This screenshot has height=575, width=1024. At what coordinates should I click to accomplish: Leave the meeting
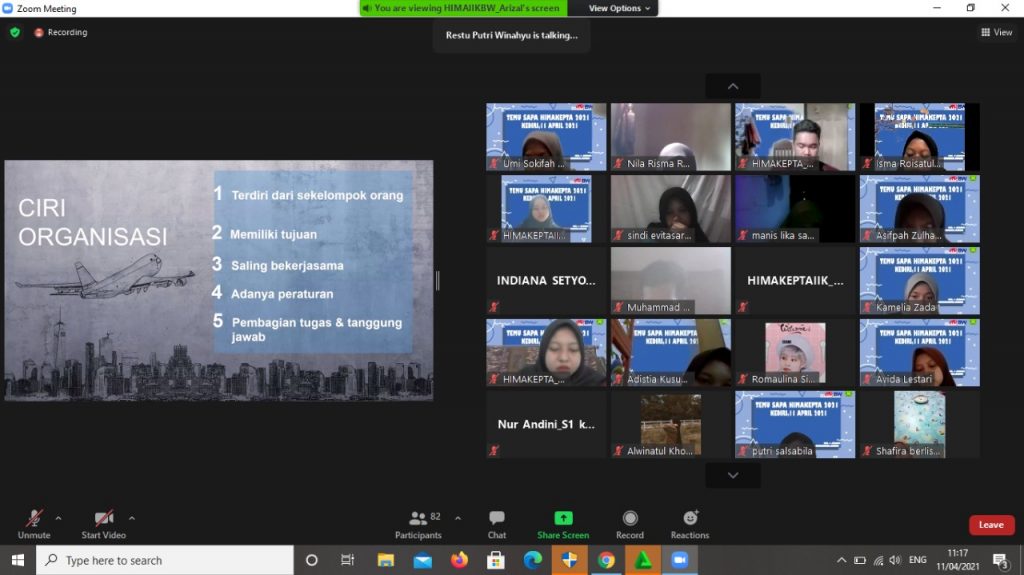point(991,525)
